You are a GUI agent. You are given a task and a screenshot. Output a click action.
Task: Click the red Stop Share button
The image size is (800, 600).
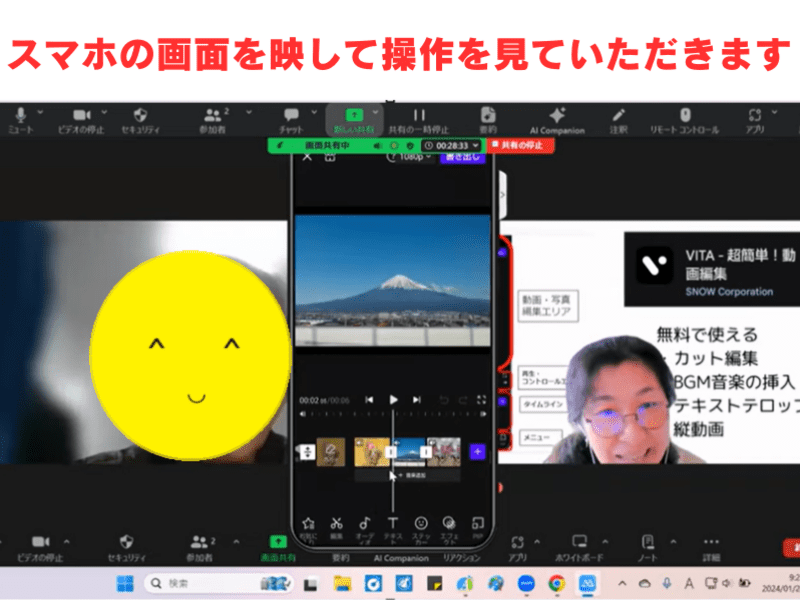click(x=521, y=146)
